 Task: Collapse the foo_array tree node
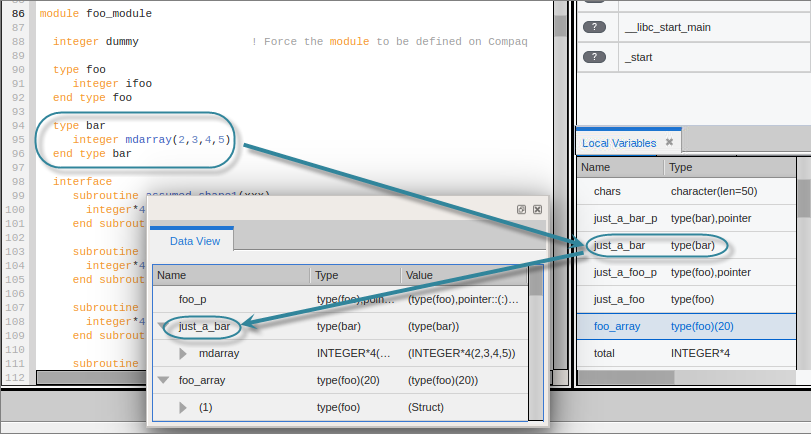point(164,380)
